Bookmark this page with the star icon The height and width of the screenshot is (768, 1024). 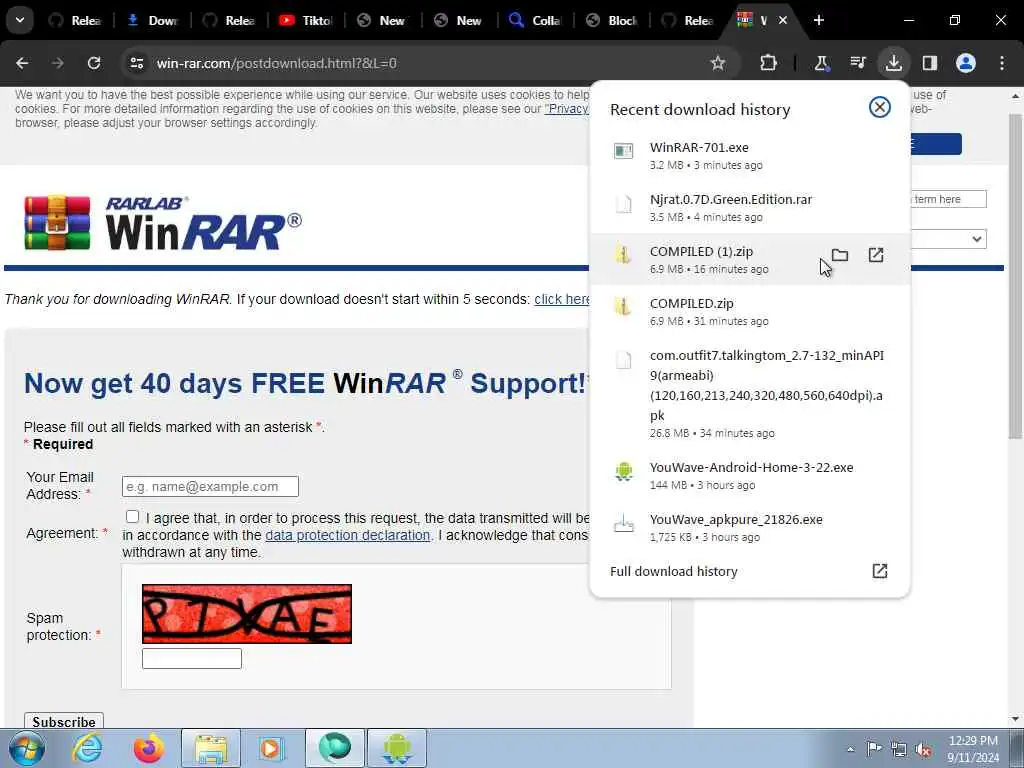point(718,63)
